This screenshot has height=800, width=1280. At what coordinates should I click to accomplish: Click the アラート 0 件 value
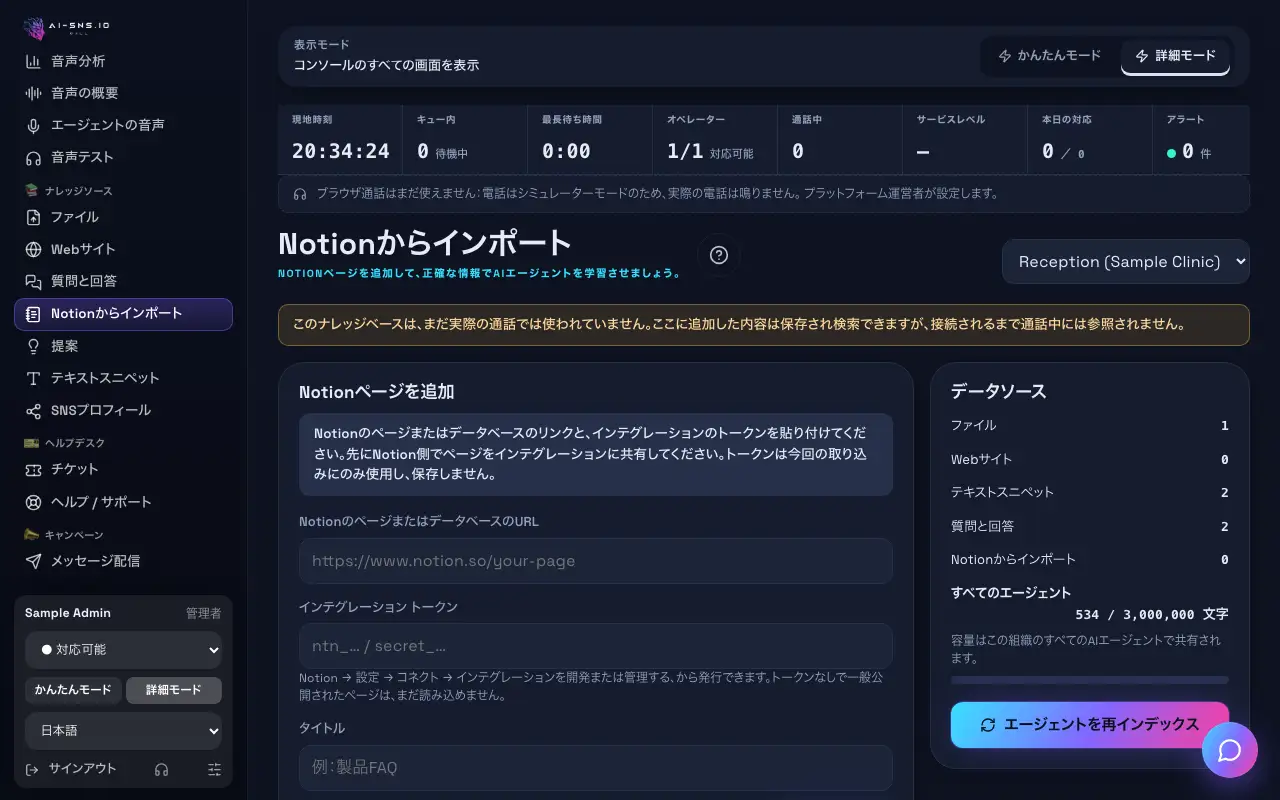pos(1189,152)
